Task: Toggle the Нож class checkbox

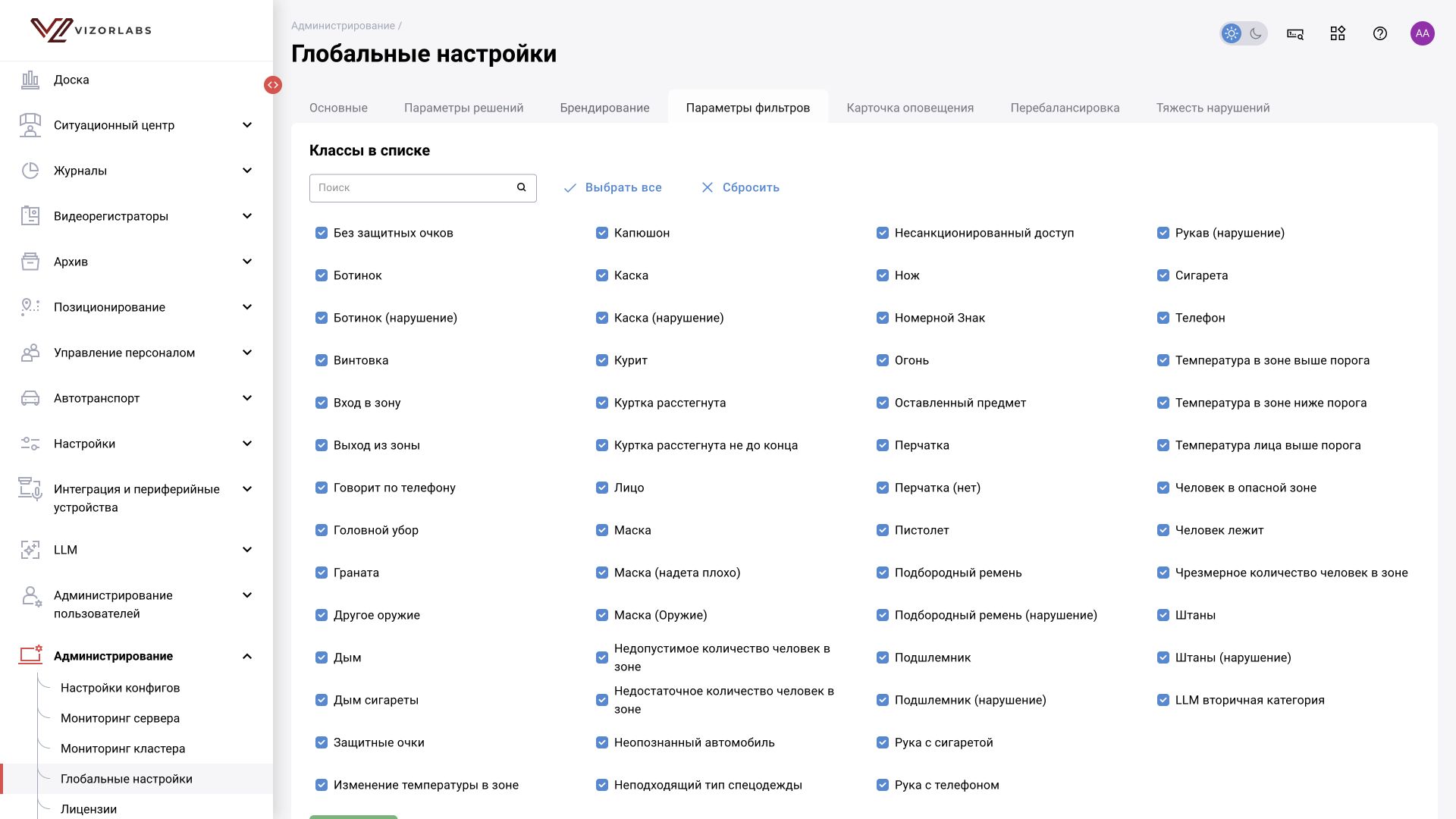Action: 883,275
